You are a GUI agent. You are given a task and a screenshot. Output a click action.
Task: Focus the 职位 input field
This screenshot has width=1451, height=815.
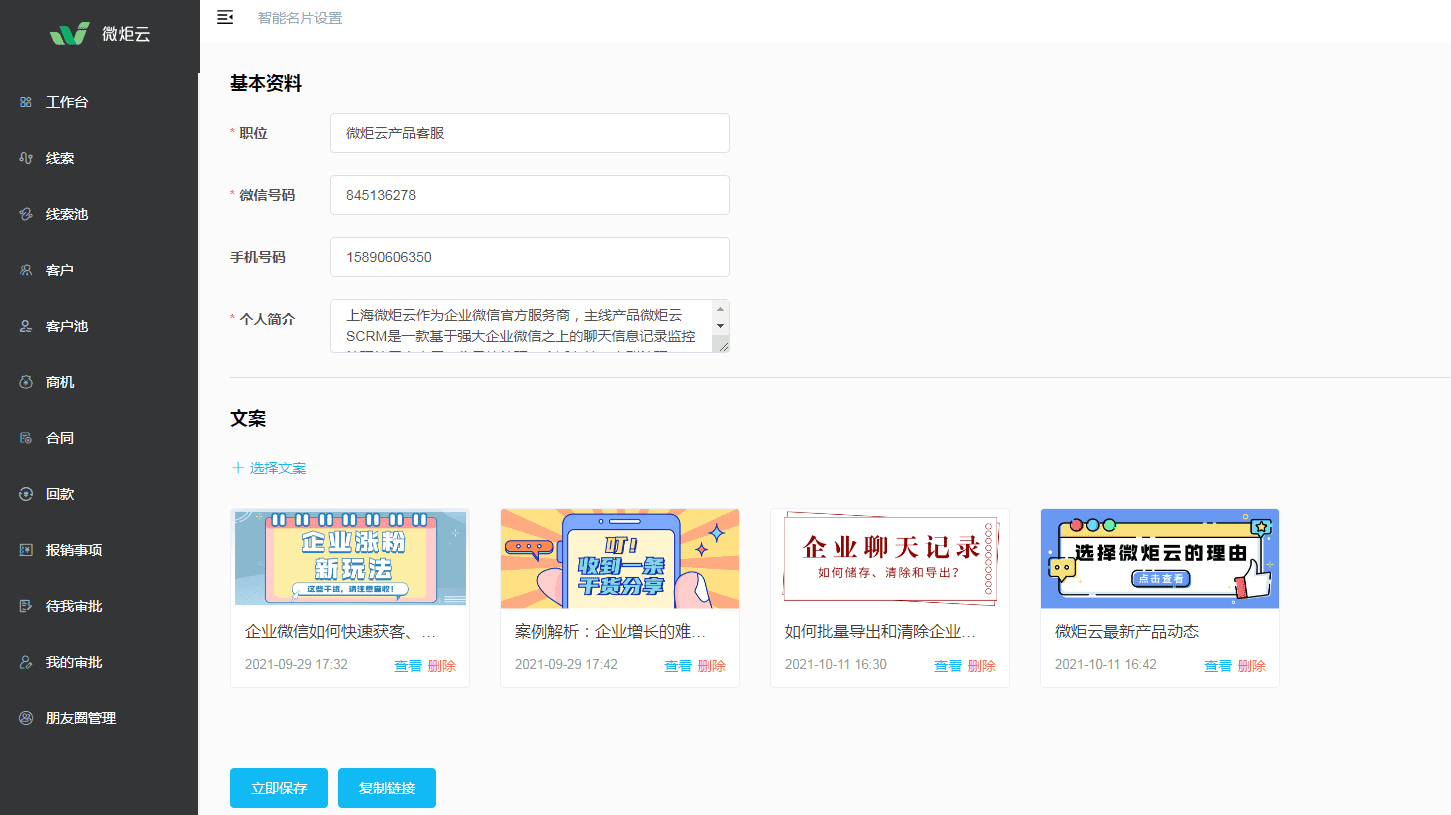[530, 133]
